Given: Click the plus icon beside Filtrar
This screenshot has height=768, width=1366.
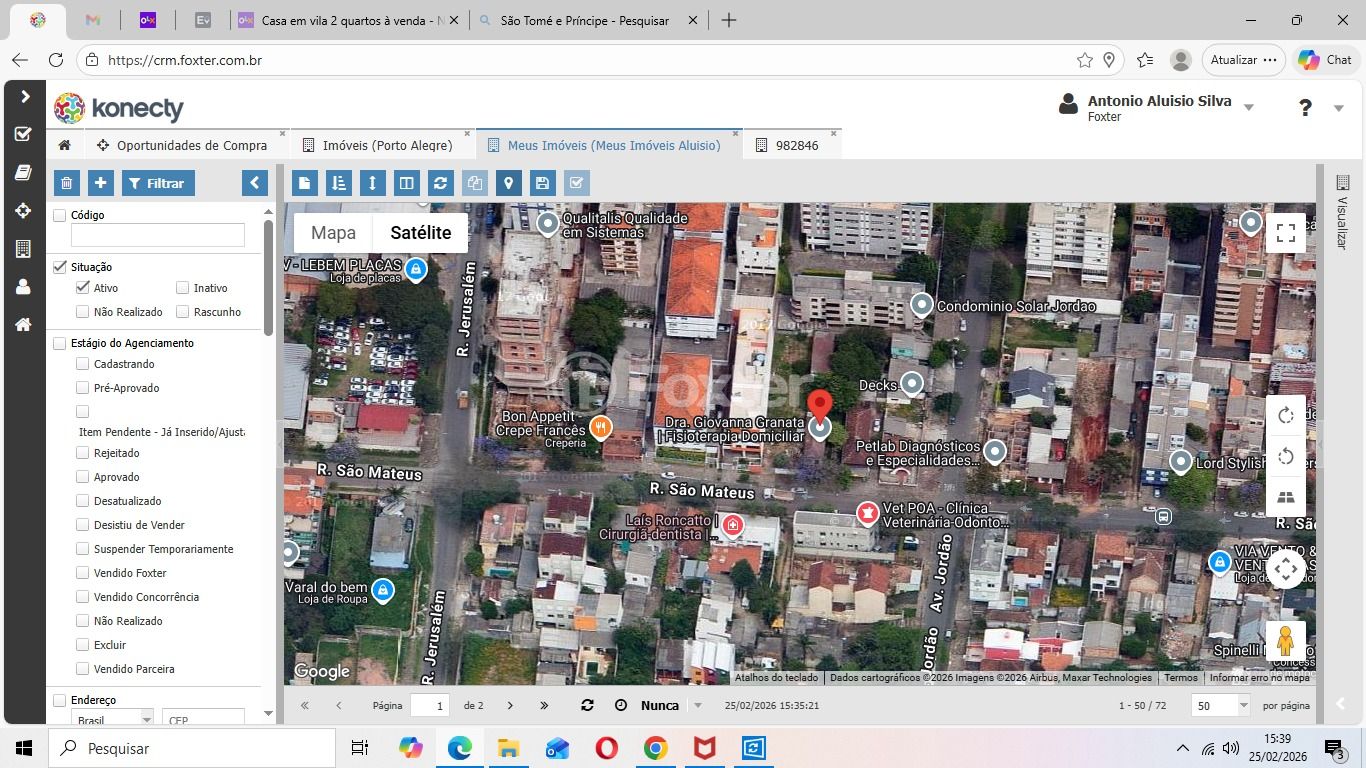Looking at the screenshot, I should click(x=101, y=183).
